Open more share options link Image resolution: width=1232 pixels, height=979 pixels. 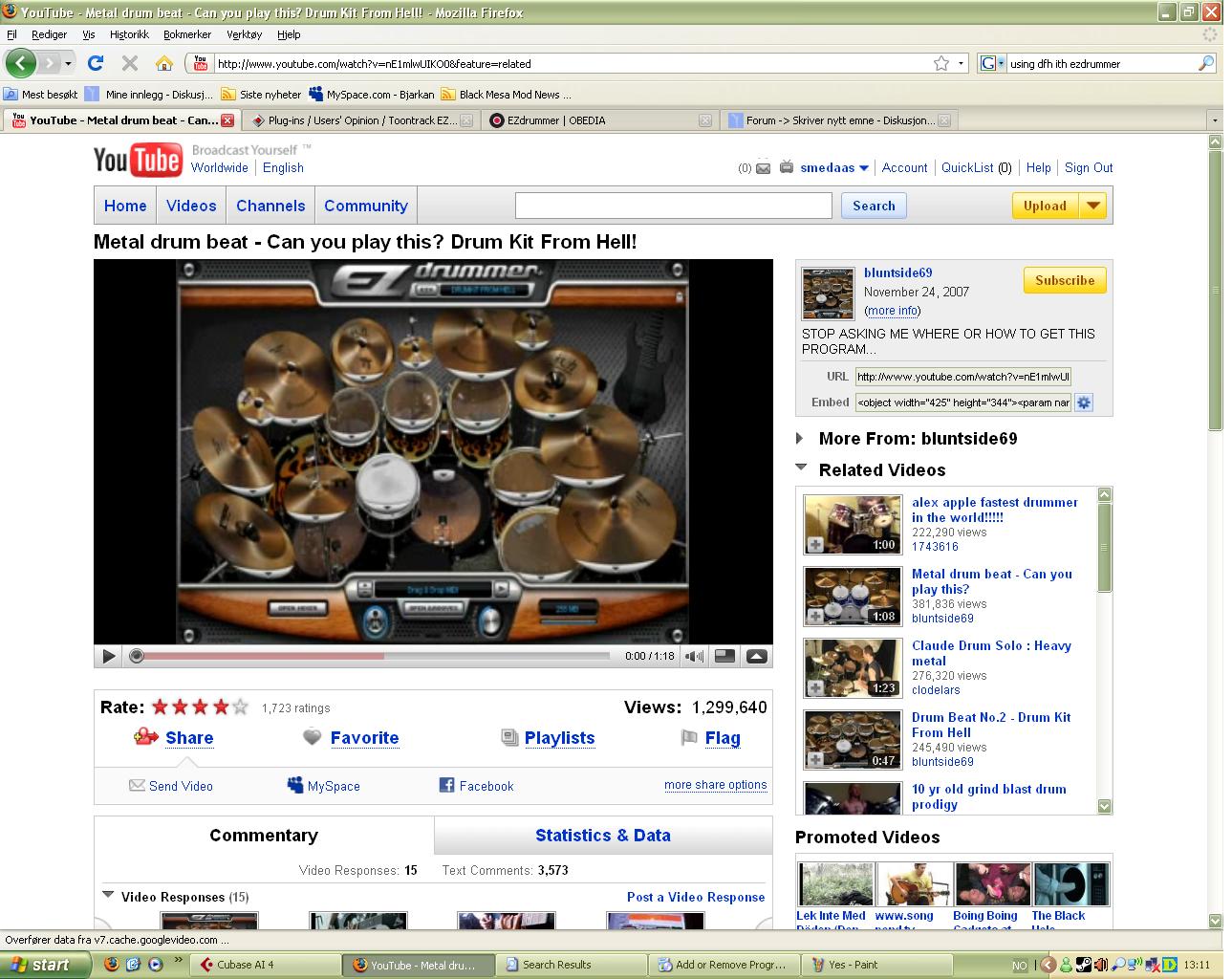[716, 785]
